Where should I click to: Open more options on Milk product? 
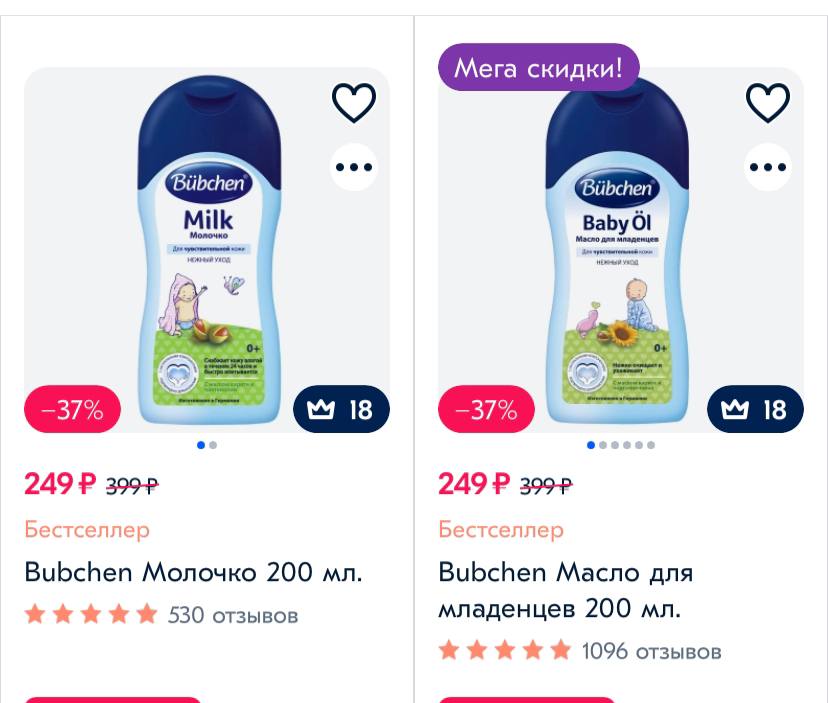(354, 167)
